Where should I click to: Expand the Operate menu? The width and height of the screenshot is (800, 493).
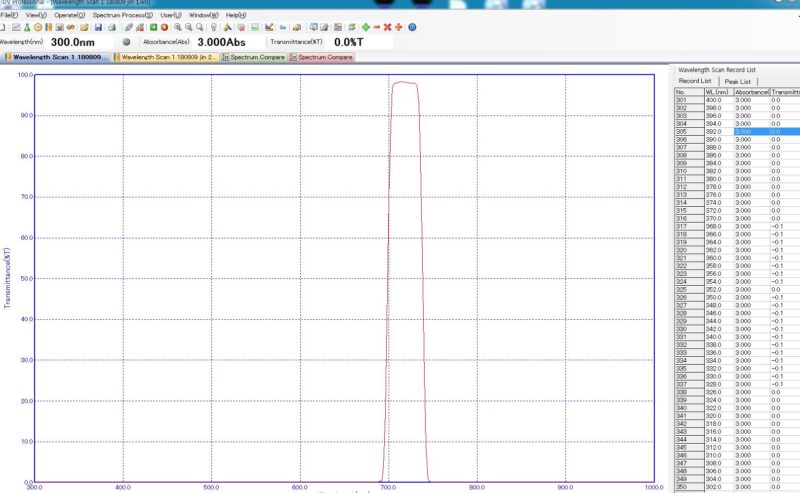coord(68,15)
